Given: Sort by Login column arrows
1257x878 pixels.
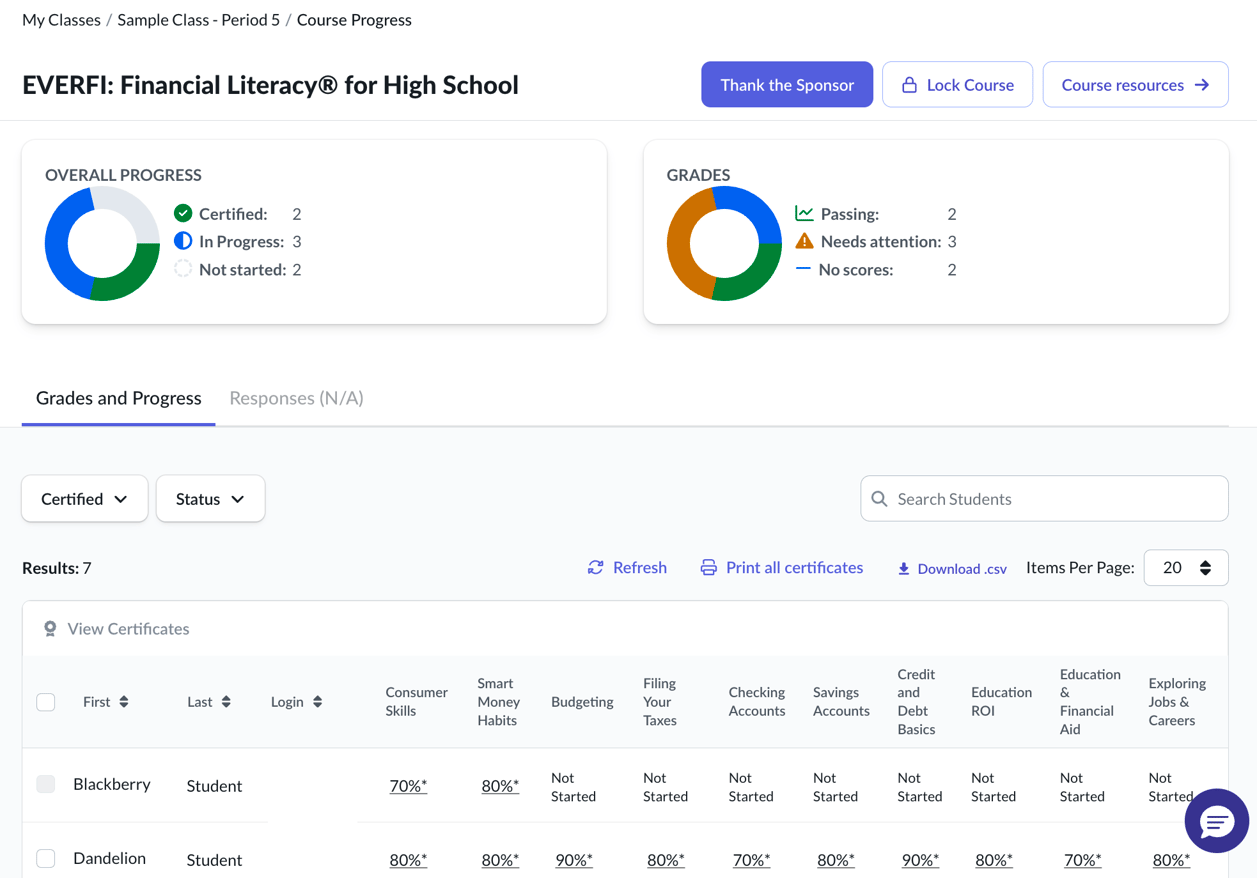Looking at the screenshot, I should (x=317, y=702).
